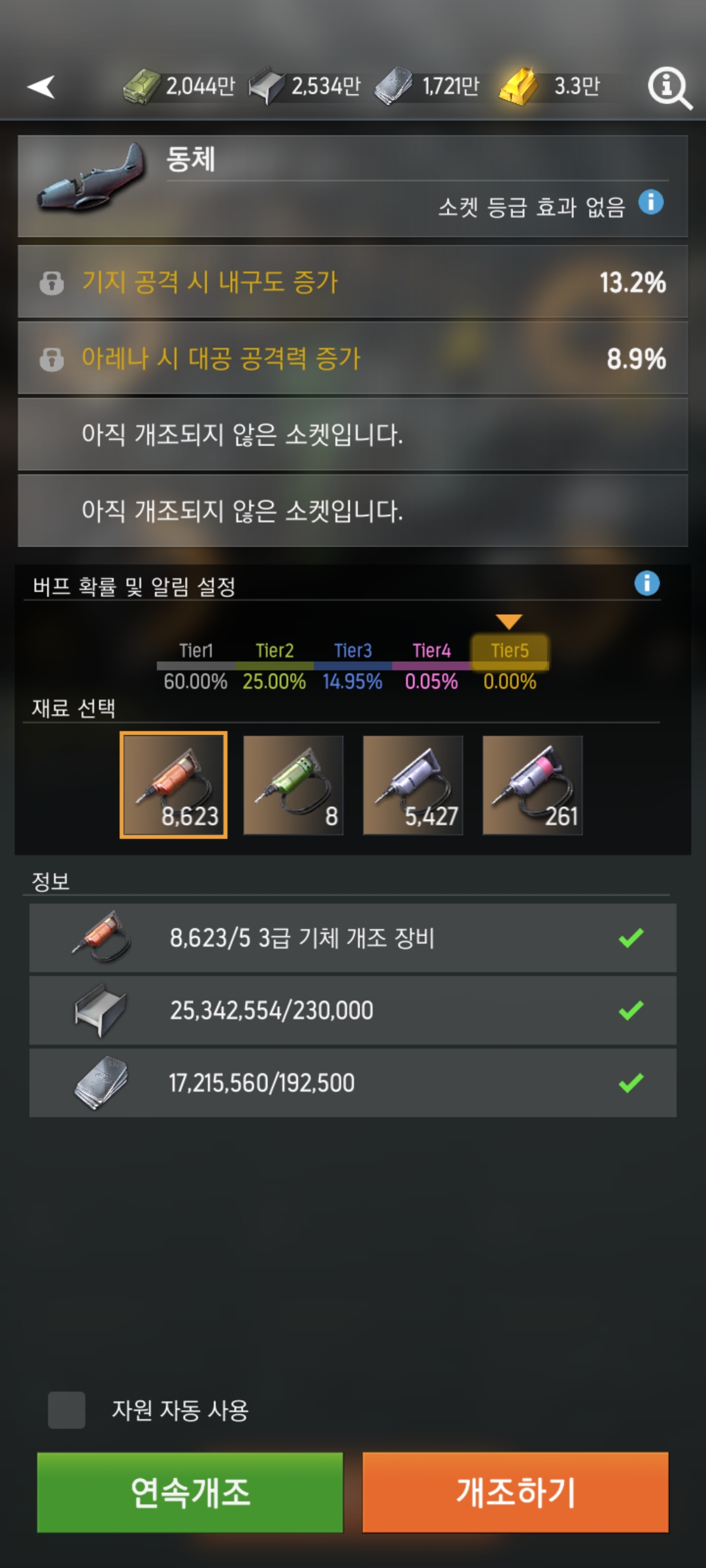Select the Tier4 alert tab
Screen dimensions: 706x1568
tap(431, 651)
